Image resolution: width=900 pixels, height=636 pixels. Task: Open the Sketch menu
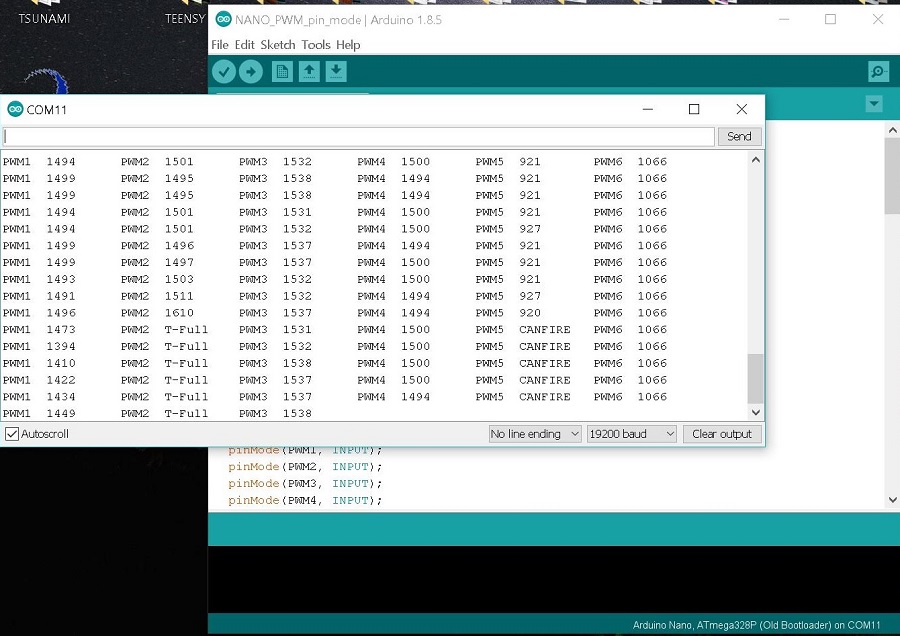(278, 45)
